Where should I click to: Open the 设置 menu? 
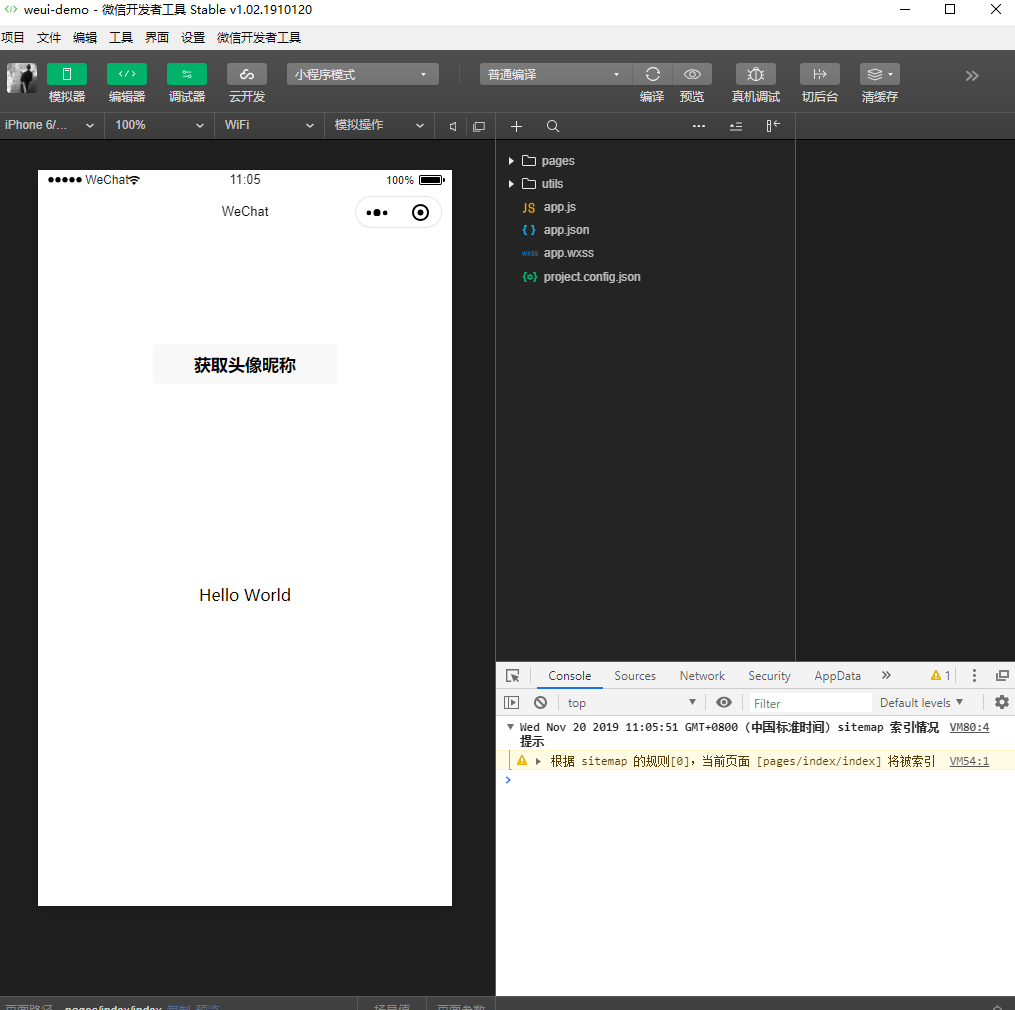(193, 38)
